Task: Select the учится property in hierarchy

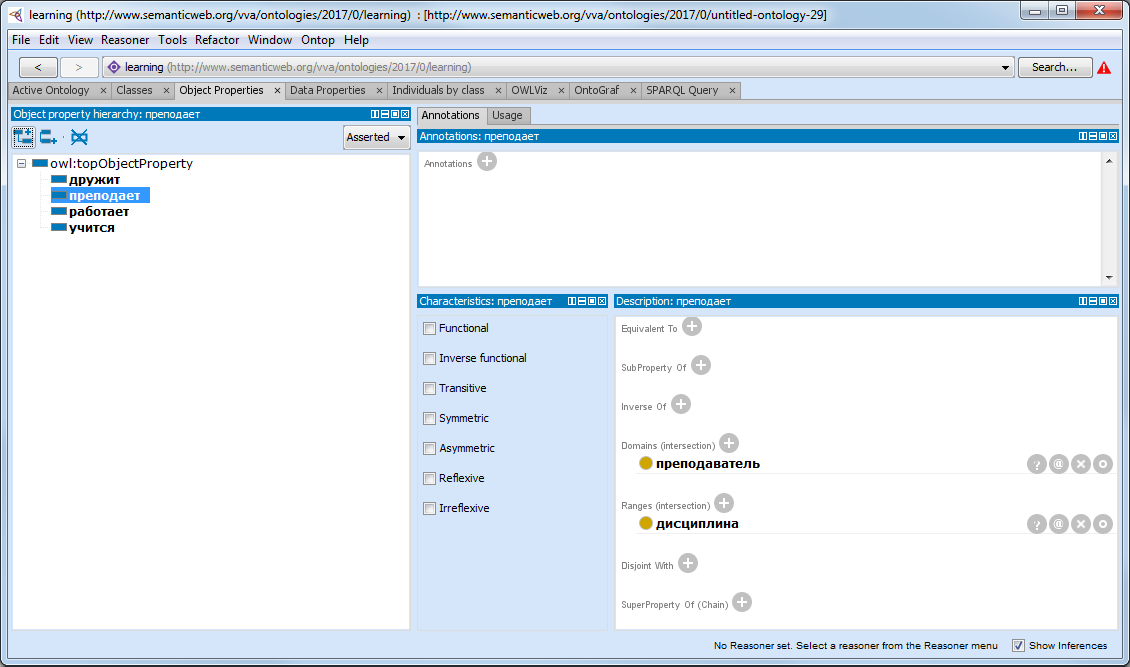Action: pos(91,228)
